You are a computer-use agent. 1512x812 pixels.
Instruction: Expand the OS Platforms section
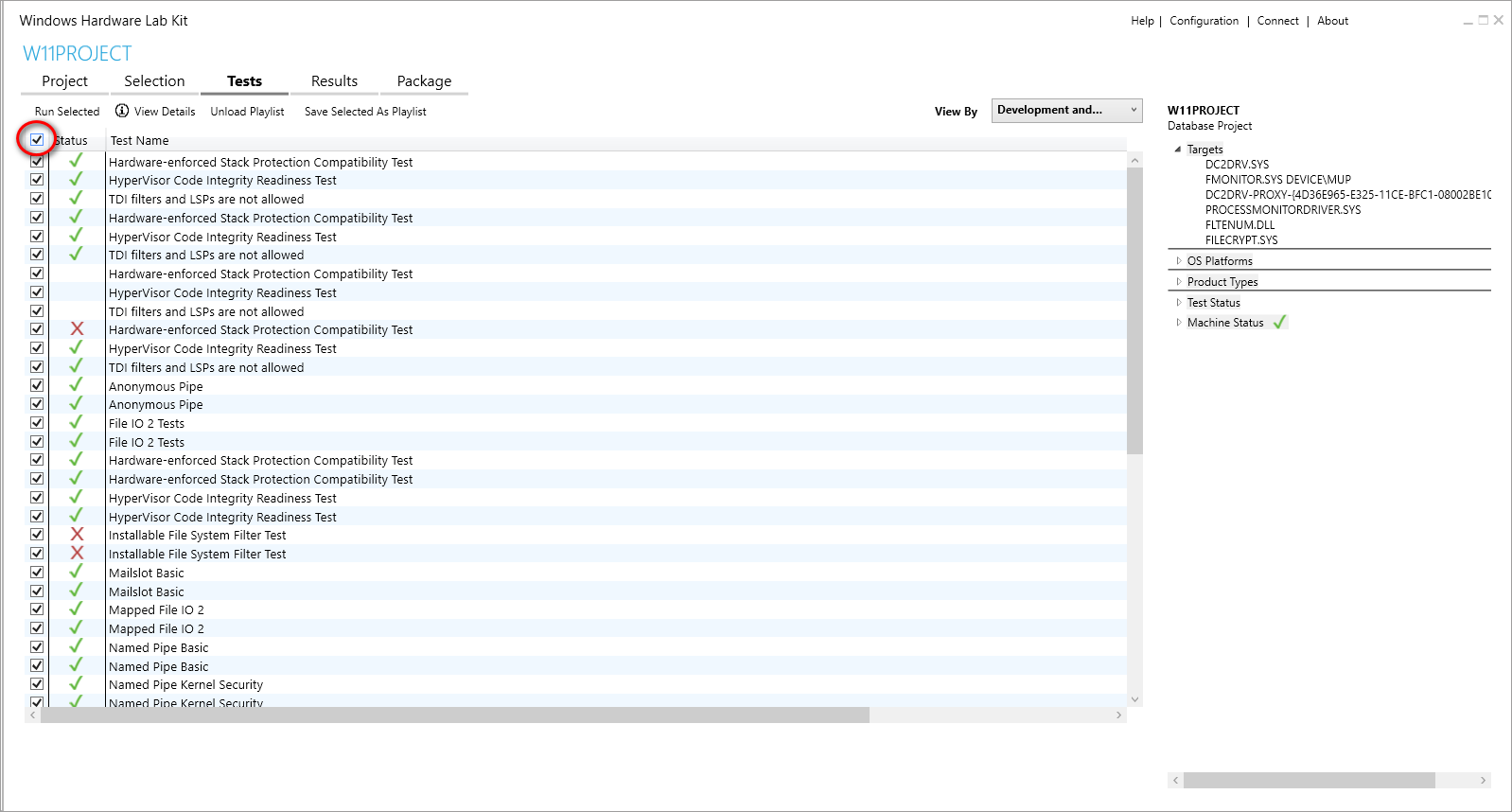tap(1178, 261)
